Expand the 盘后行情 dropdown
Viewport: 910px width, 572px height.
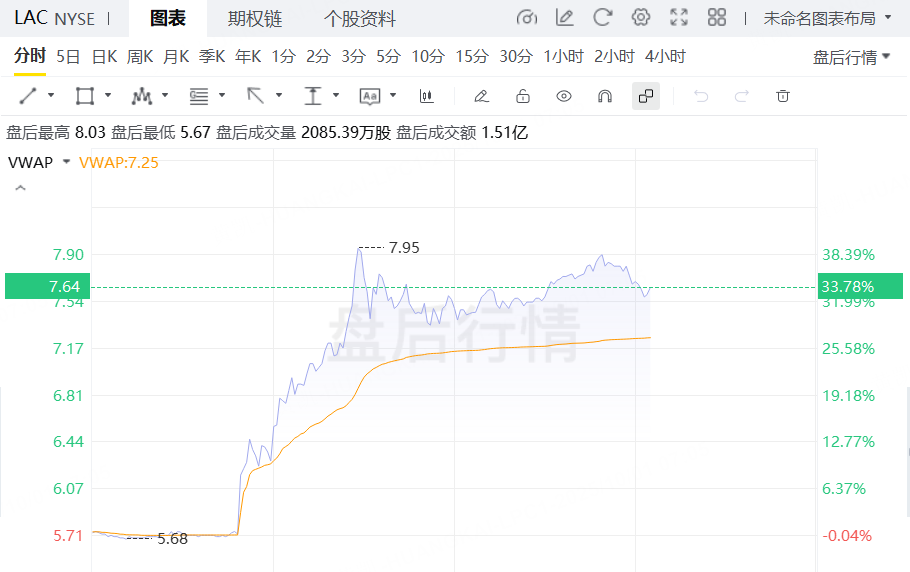852,57
